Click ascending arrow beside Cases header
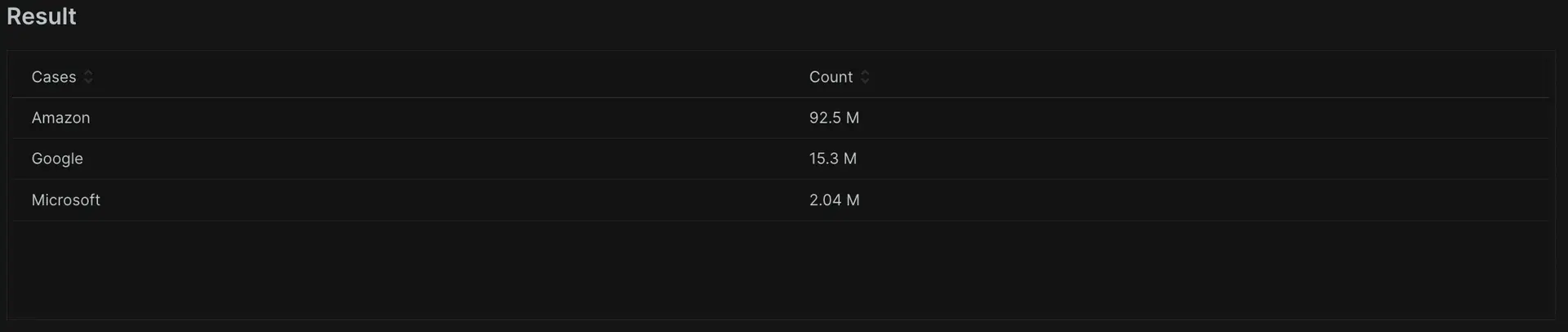The width and height of the screenshot is (1568, 332). tap(88, 73)
